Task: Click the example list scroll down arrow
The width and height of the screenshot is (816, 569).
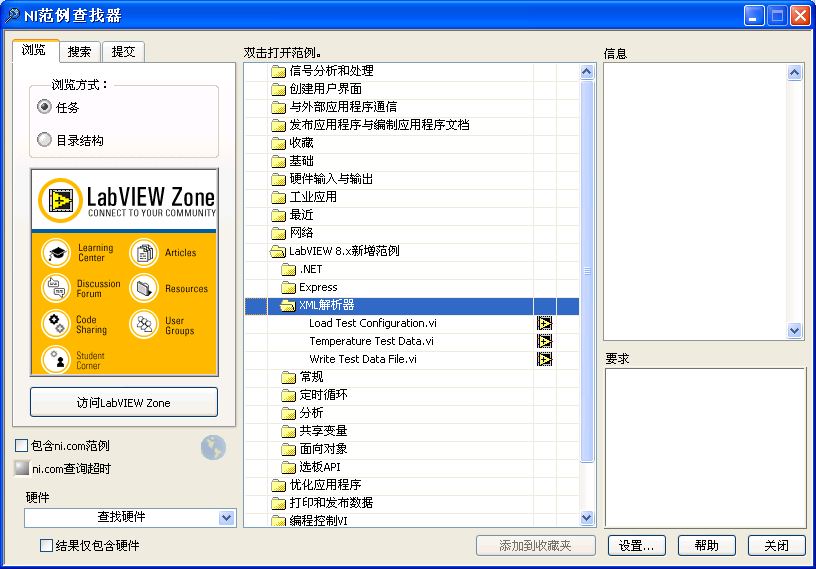Action: coord(587,517)
